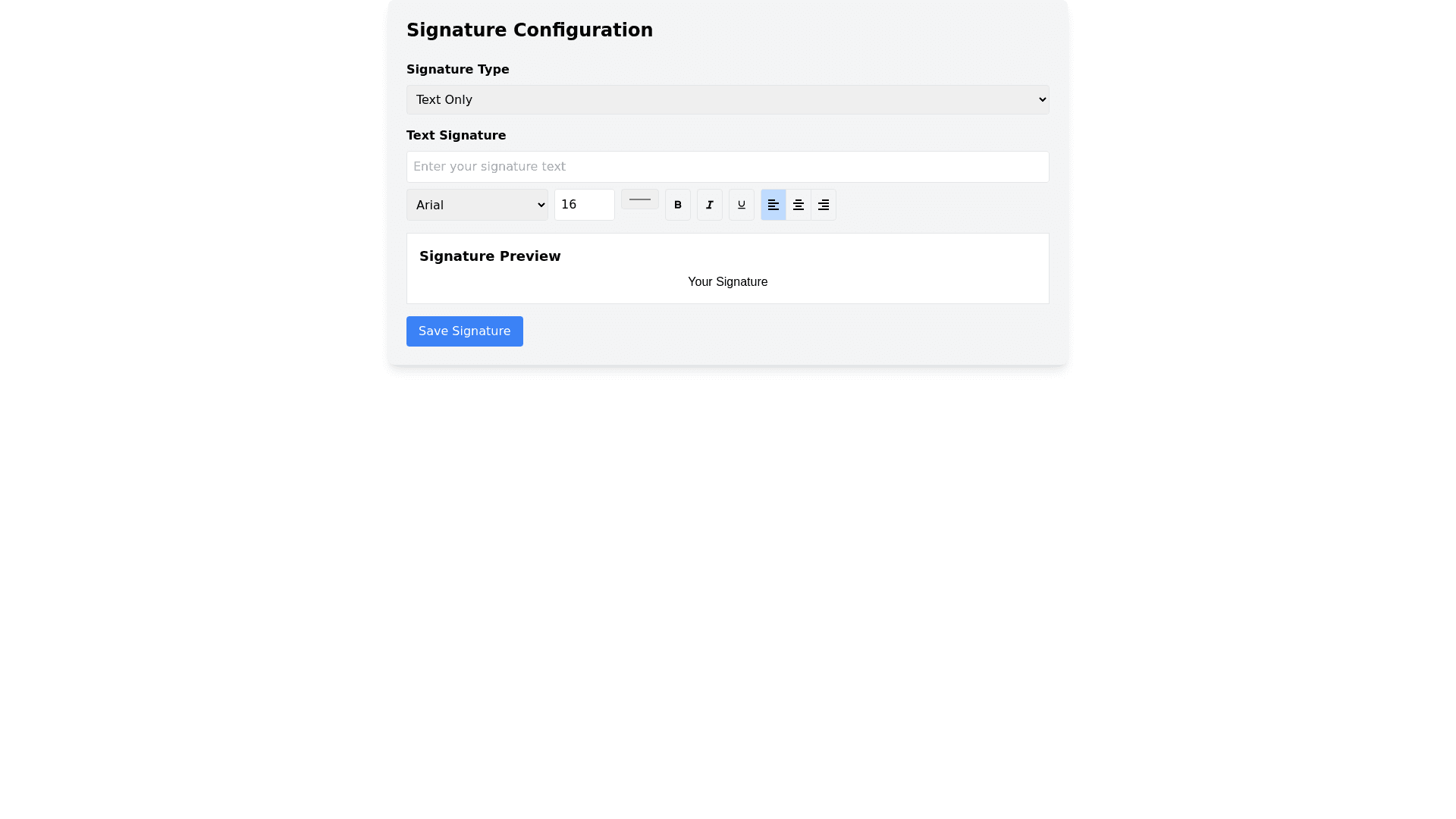Click the chevron arrow on Arial font select
Viewport: 1456px width, 819px height.
[x=541, y=205]
